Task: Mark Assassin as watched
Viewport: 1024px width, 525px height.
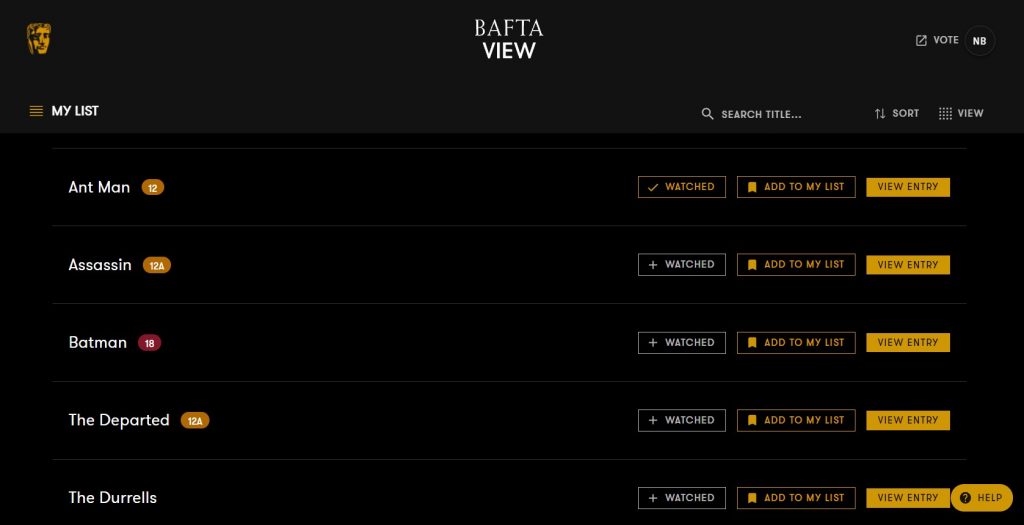Action: point(682,264)
